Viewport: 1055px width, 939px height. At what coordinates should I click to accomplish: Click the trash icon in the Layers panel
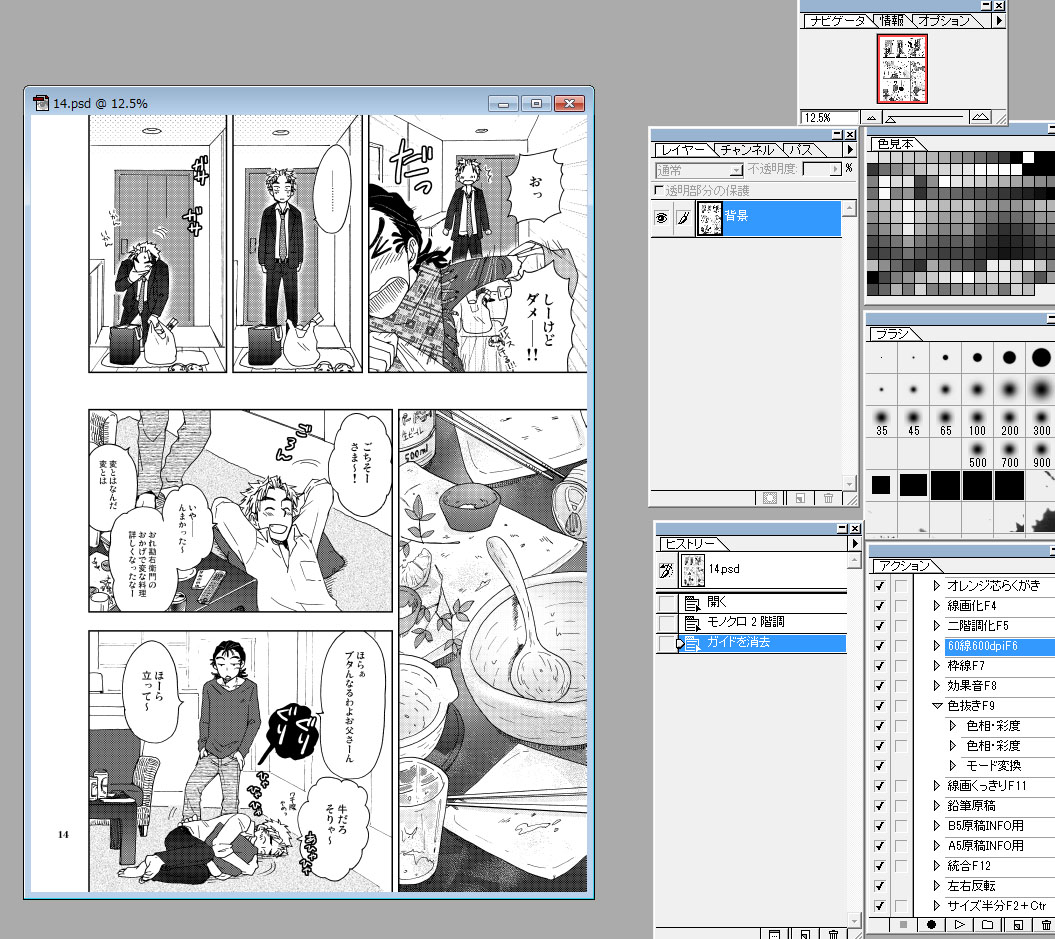tap(828, 498)
